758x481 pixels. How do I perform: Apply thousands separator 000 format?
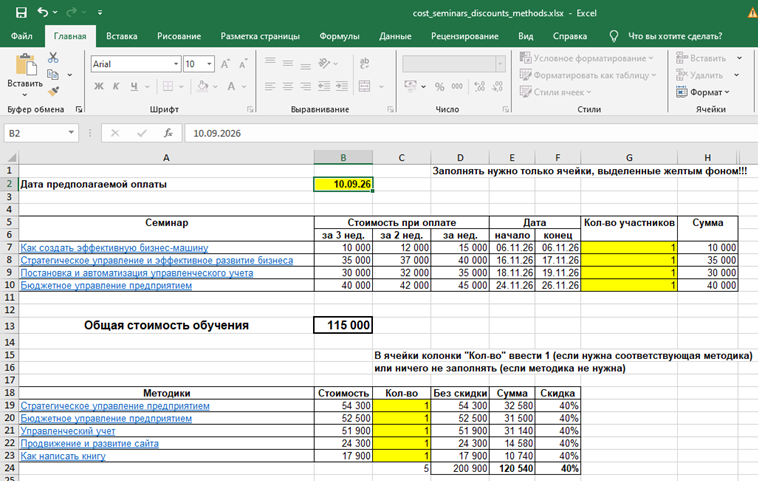coord(457,87)
